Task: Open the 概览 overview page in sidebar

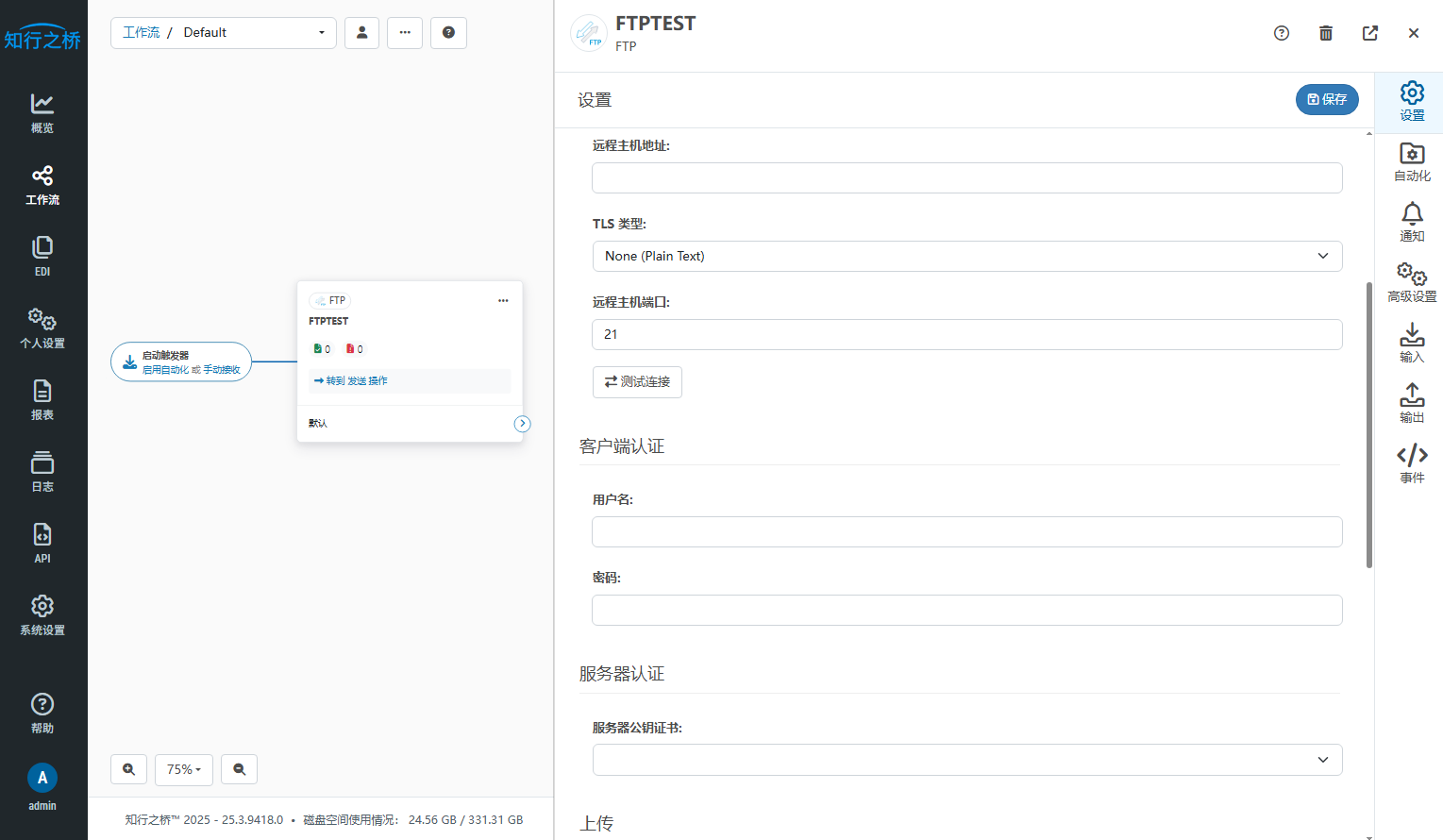Action: (42, 112)
